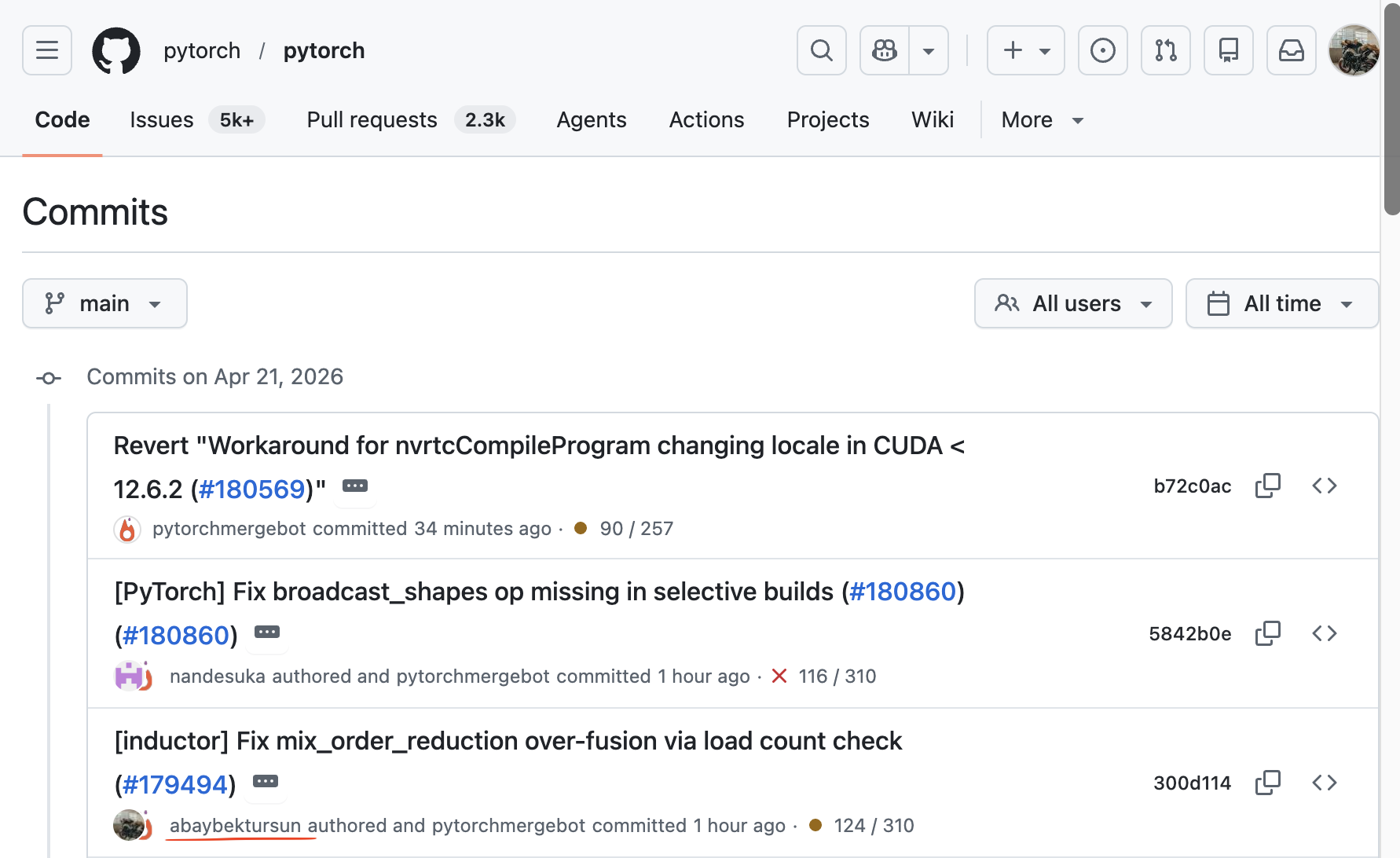Expand the More navigation menu
The image size is (1400, 858).
tap(1042, 120)
